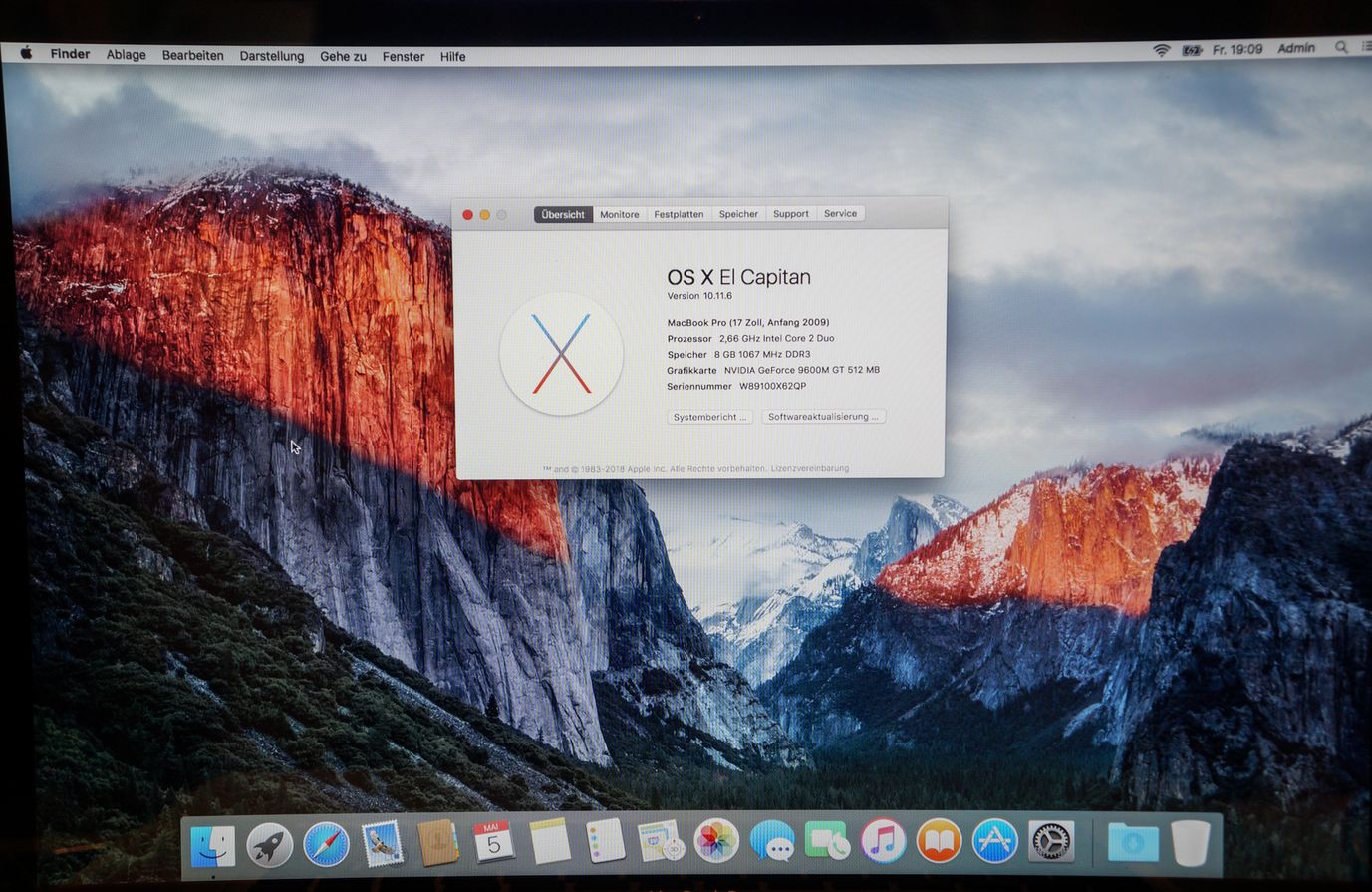Screen dimensions: 1372x892
Task: Open Maps icon in Dock
Action: (x=660, y=841)
